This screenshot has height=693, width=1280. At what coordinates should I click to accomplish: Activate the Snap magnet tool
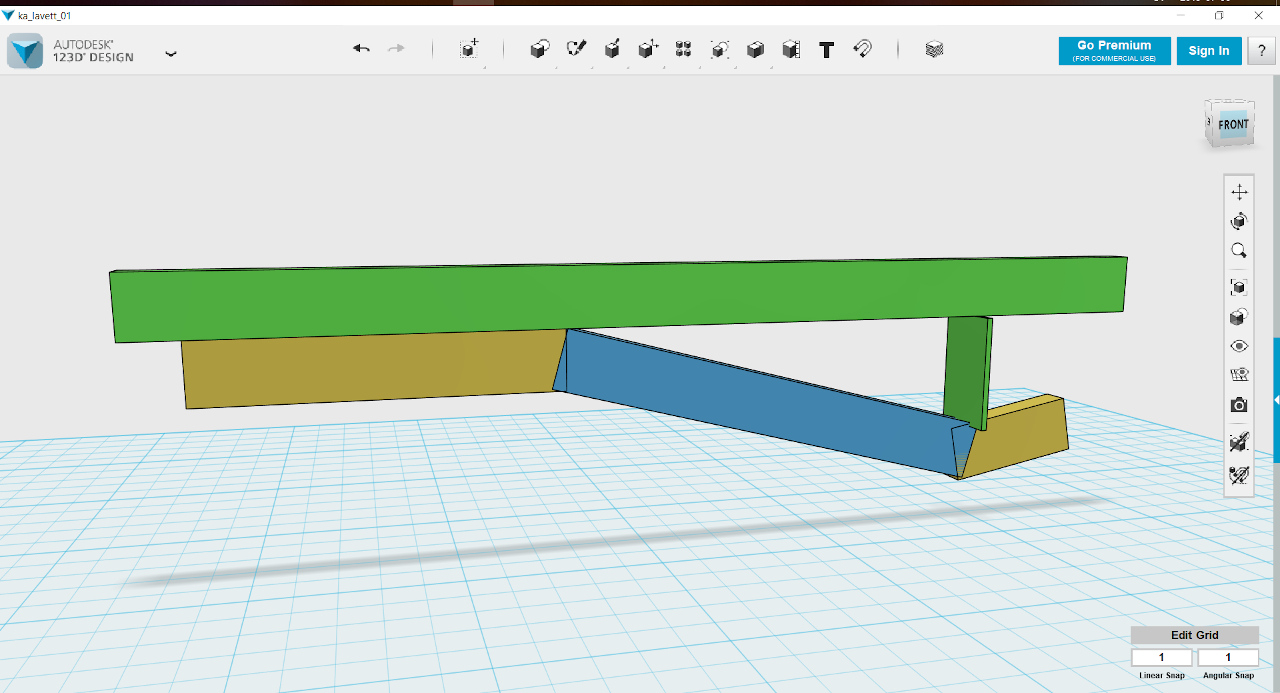coord(862,49)
